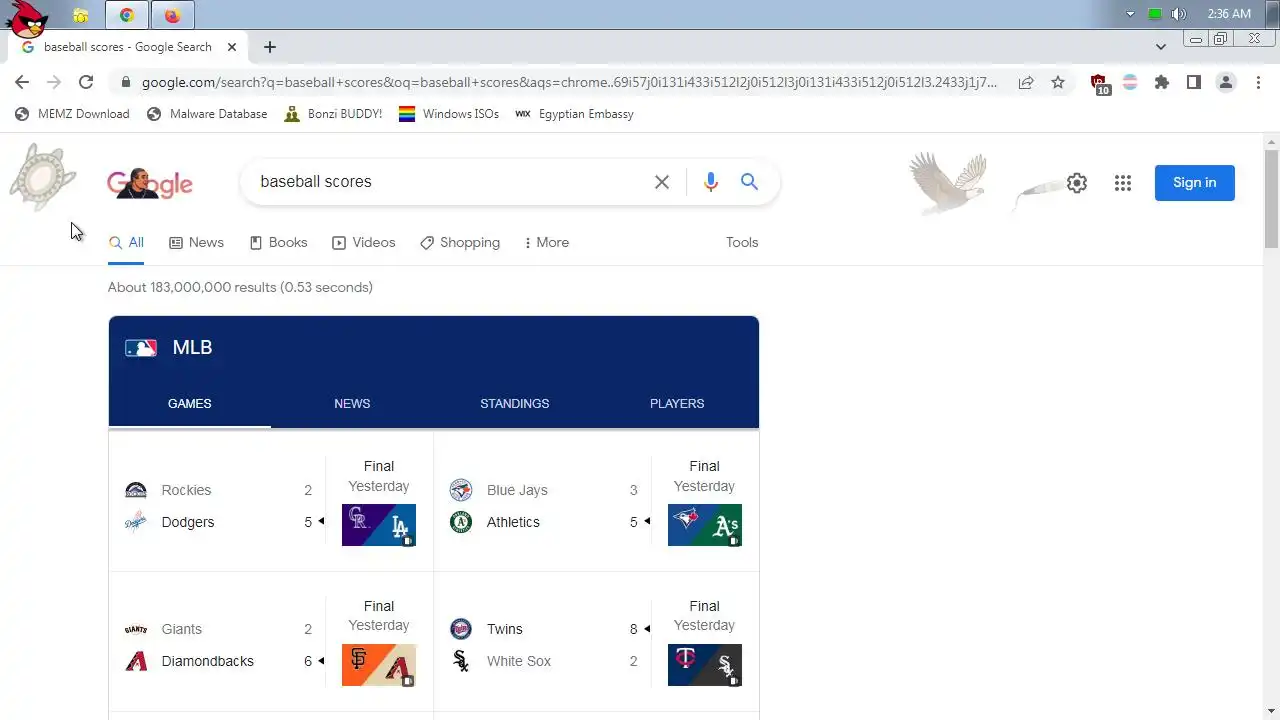1280x720 pixels.
Task: Click the Twins team name
Action: click(x=505, y=629)
